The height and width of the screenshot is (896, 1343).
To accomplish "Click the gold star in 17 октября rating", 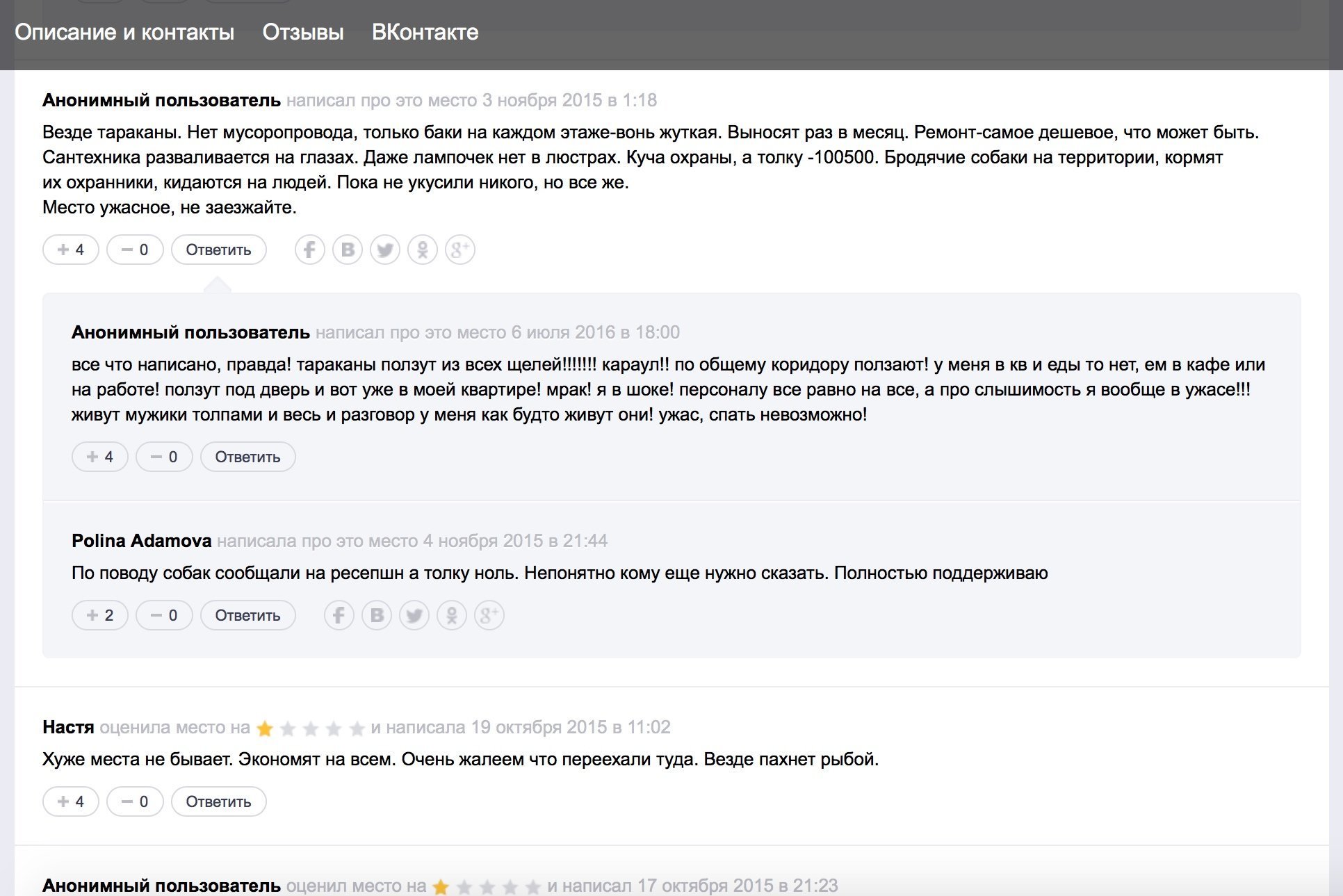I will pos(441,886).
